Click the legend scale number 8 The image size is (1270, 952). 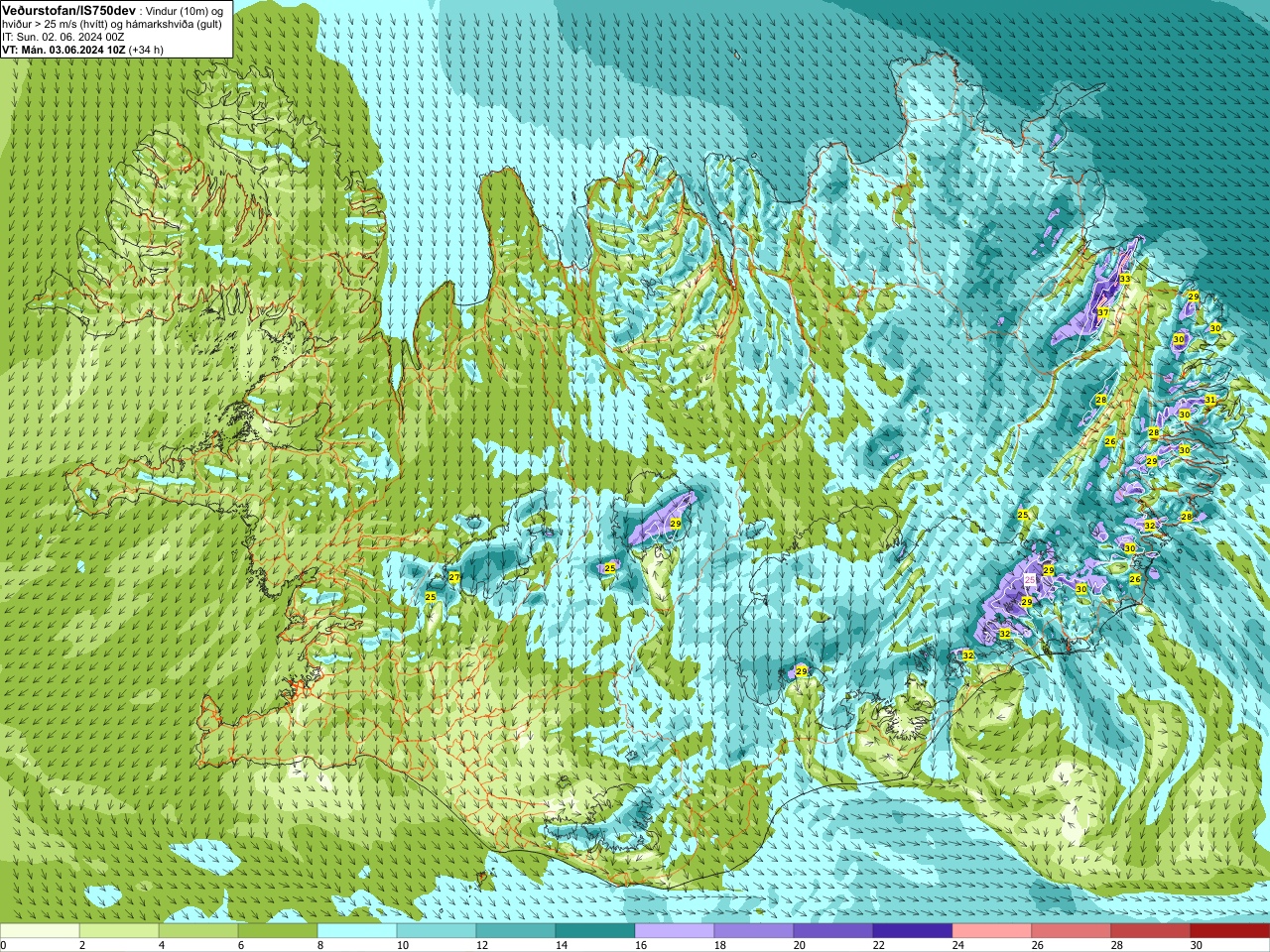(x=319, y=945)
